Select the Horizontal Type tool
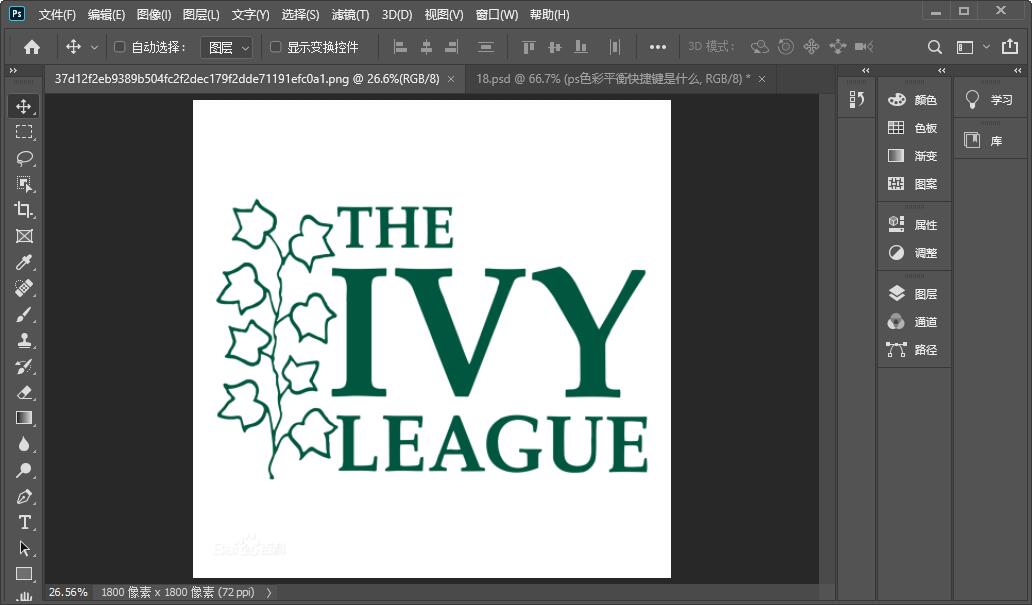 pyautogui.click(x=24, y=522)
